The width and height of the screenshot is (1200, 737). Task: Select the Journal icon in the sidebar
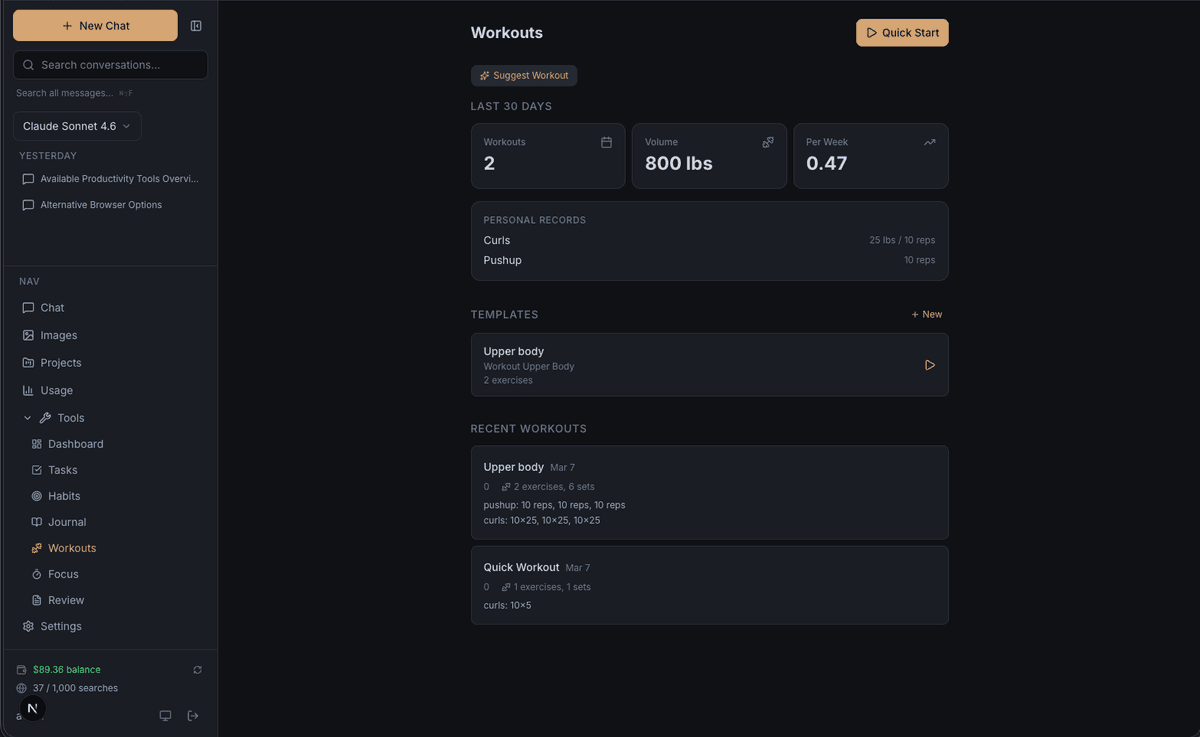(x=36, y=521)
